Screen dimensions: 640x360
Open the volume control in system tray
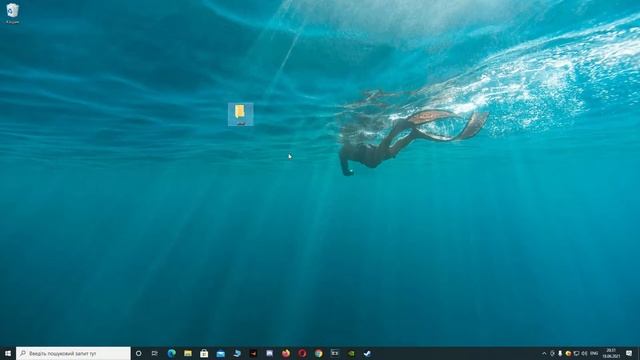click(584, 353)
